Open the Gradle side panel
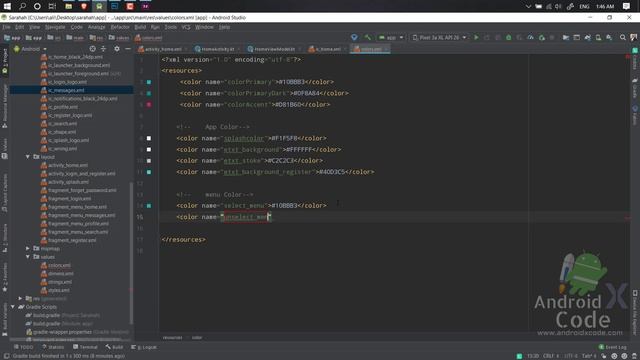Viewport: 640px width, 360px height. [635, 88]
